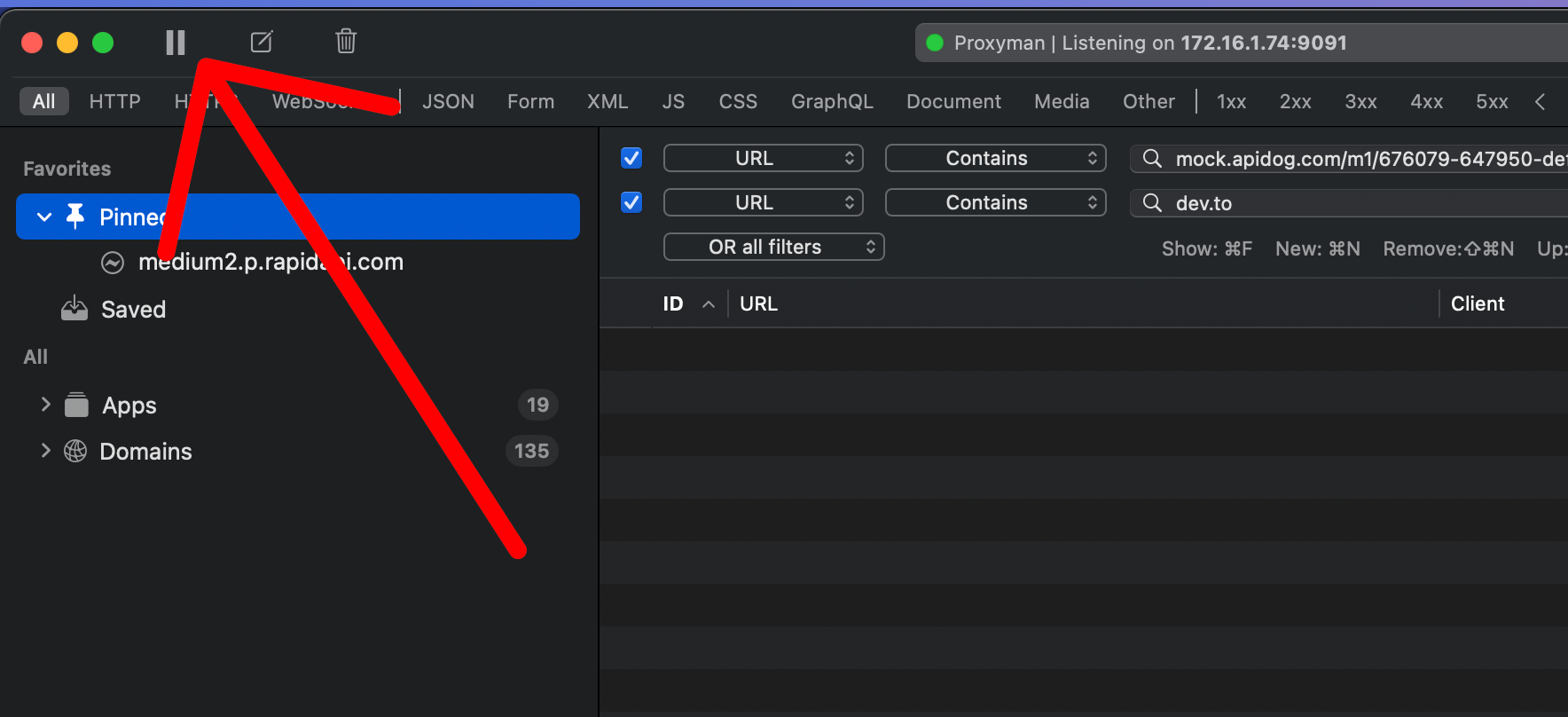This screenshot has height=717, width=1568.
Task: Click the New: ⌘N shortcut hint
Action: pos(1318,248)
